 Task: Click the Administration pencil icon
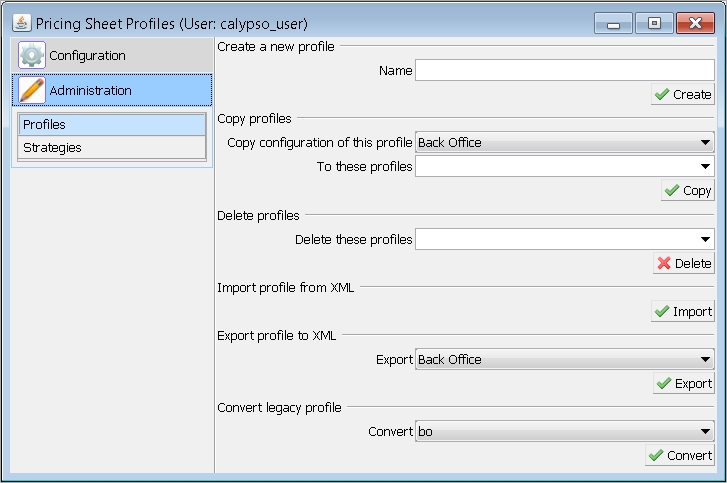click(32, 90)
